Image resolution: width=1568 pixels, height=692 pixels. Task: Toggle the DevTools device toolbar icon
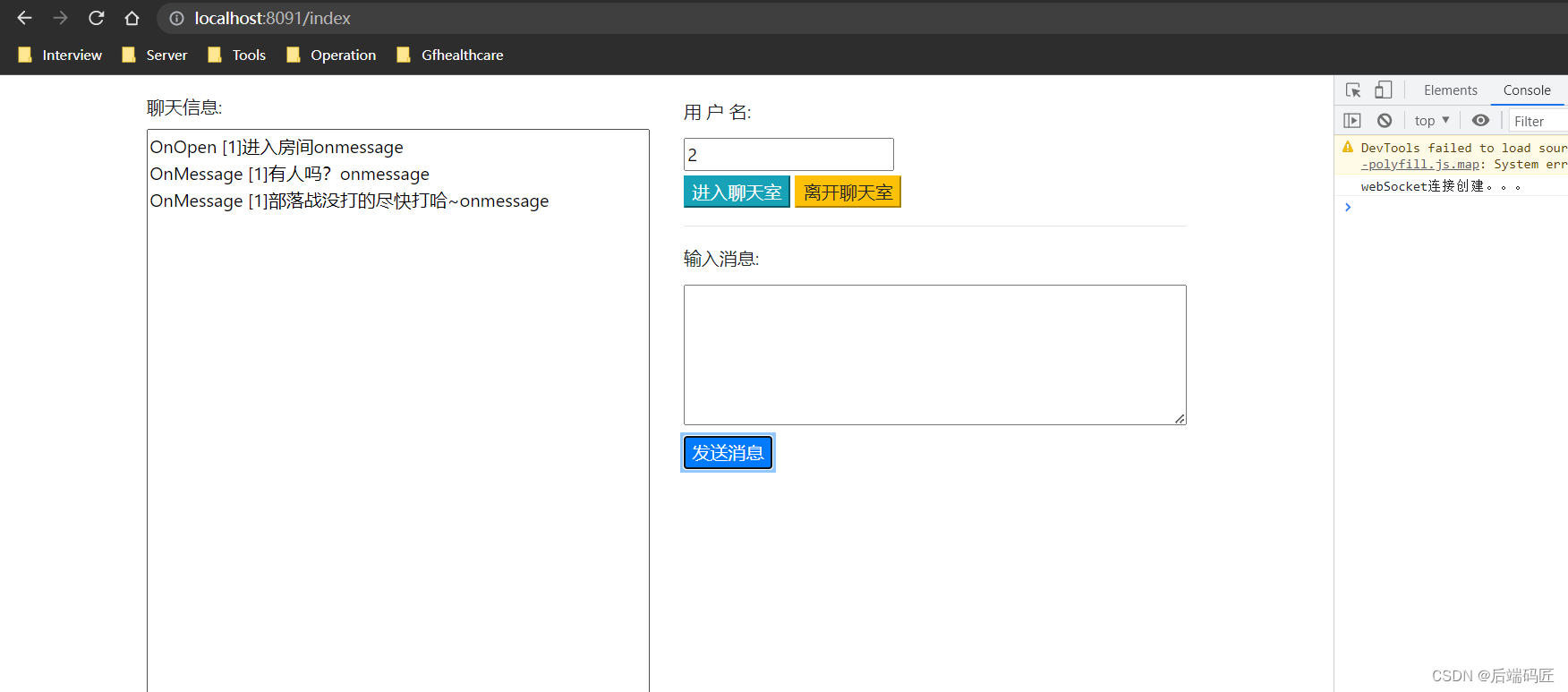[x=1383, y=90]
